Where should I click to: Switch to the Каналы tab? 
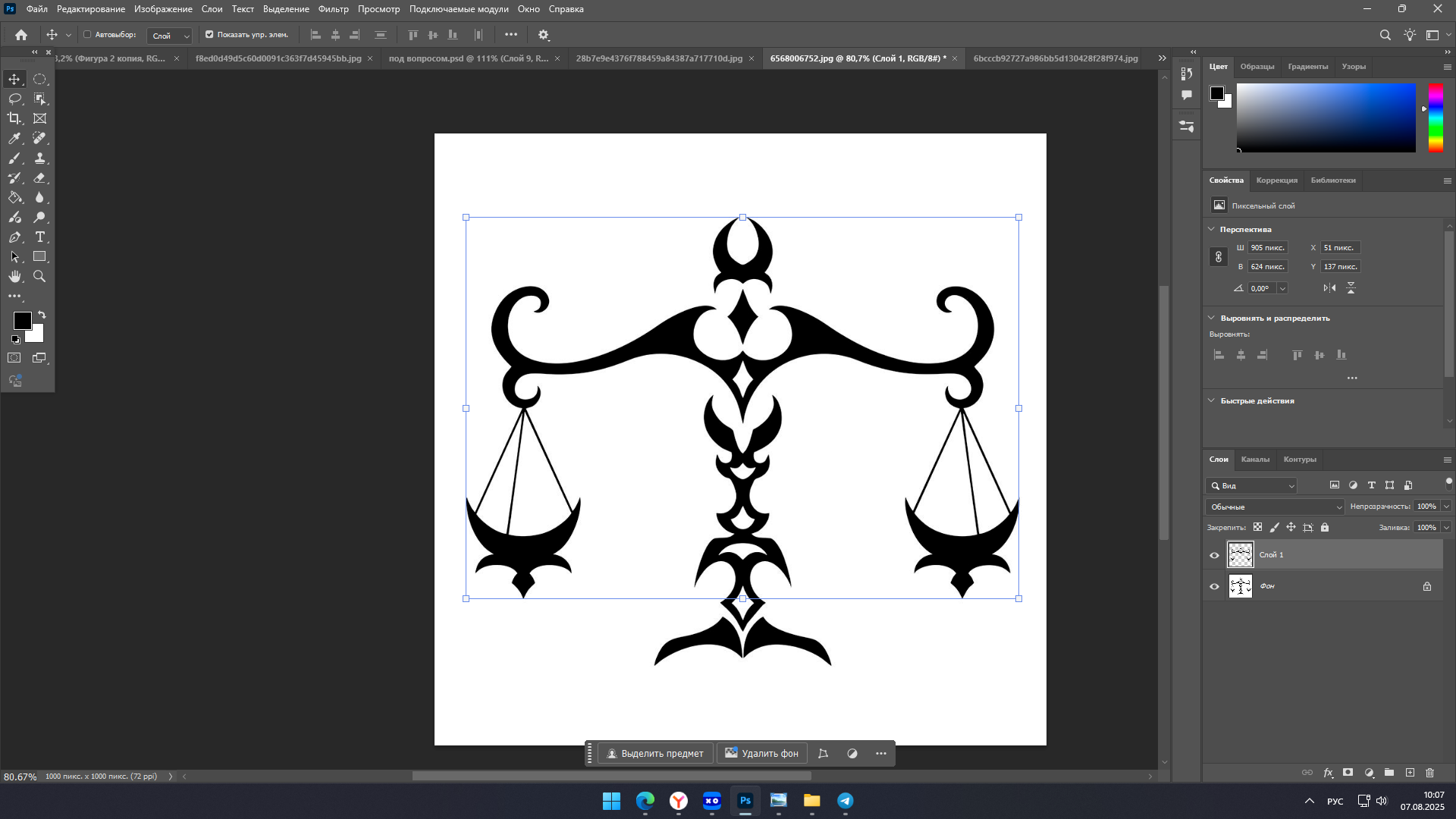coord(1254,460)
